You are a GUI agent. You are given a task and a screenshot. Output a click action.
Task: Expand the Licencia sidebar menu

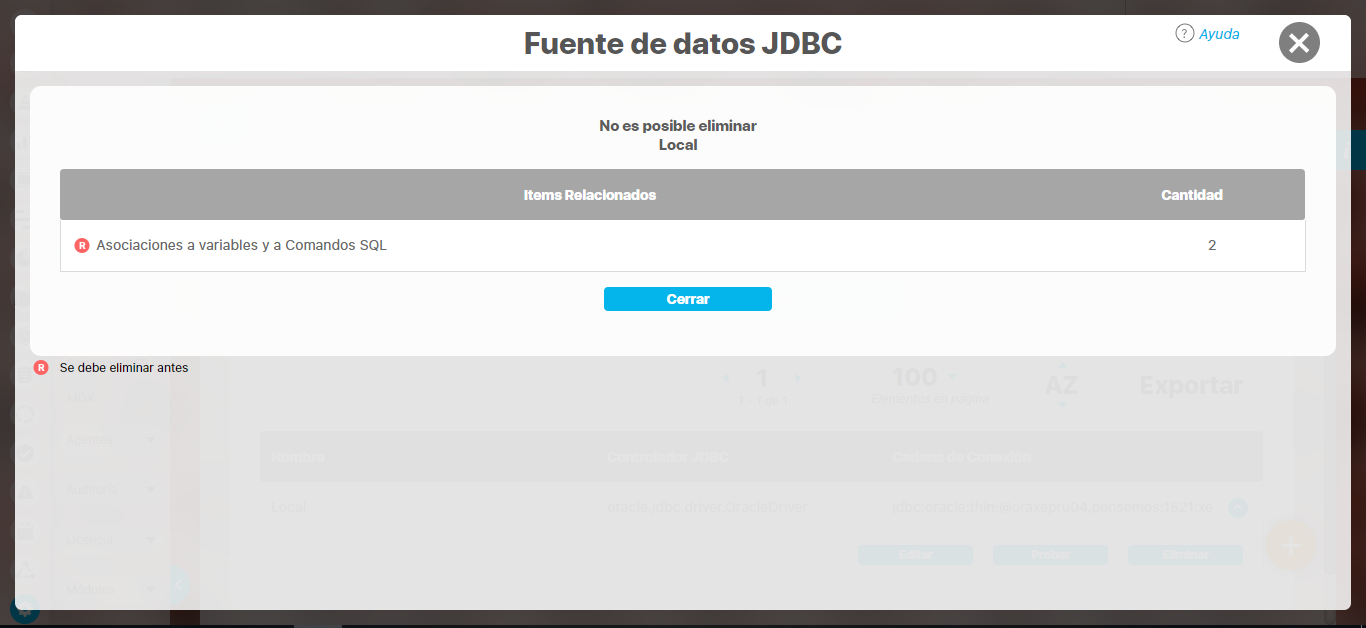[151, 540]
